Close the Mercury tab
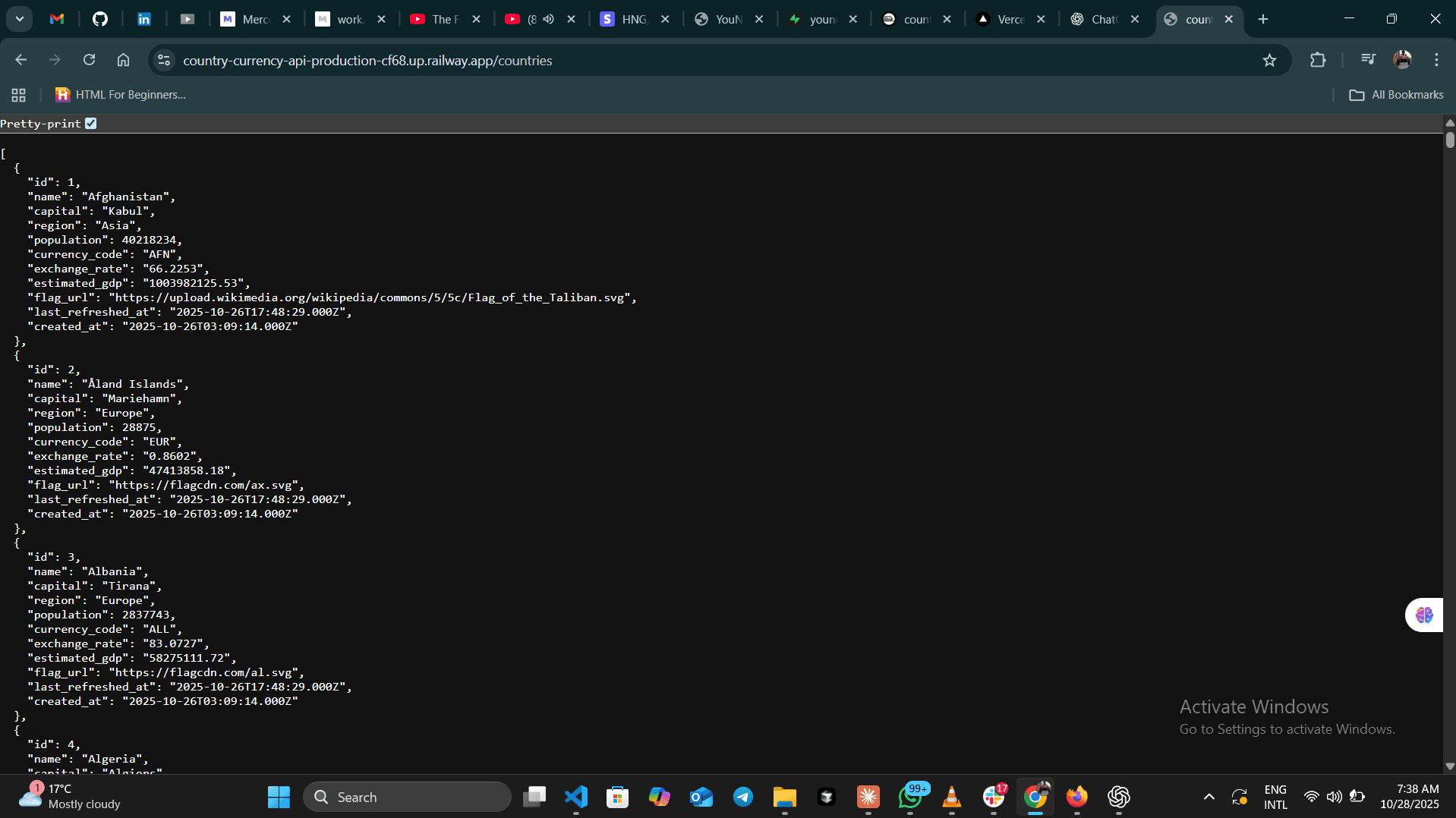Image resolution: width=1456 pixels, height=818 pixels. coord(286,19)
